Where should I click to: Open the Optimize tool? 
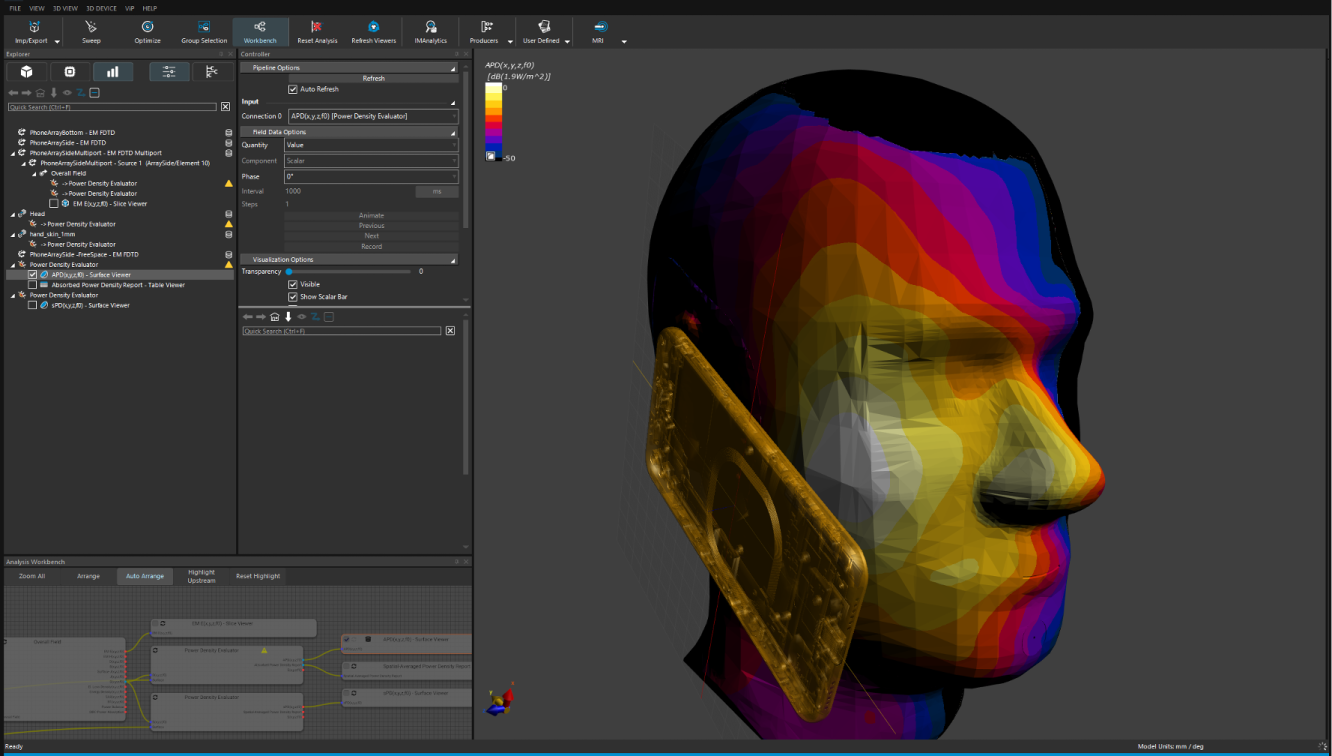tap(147, 30)
